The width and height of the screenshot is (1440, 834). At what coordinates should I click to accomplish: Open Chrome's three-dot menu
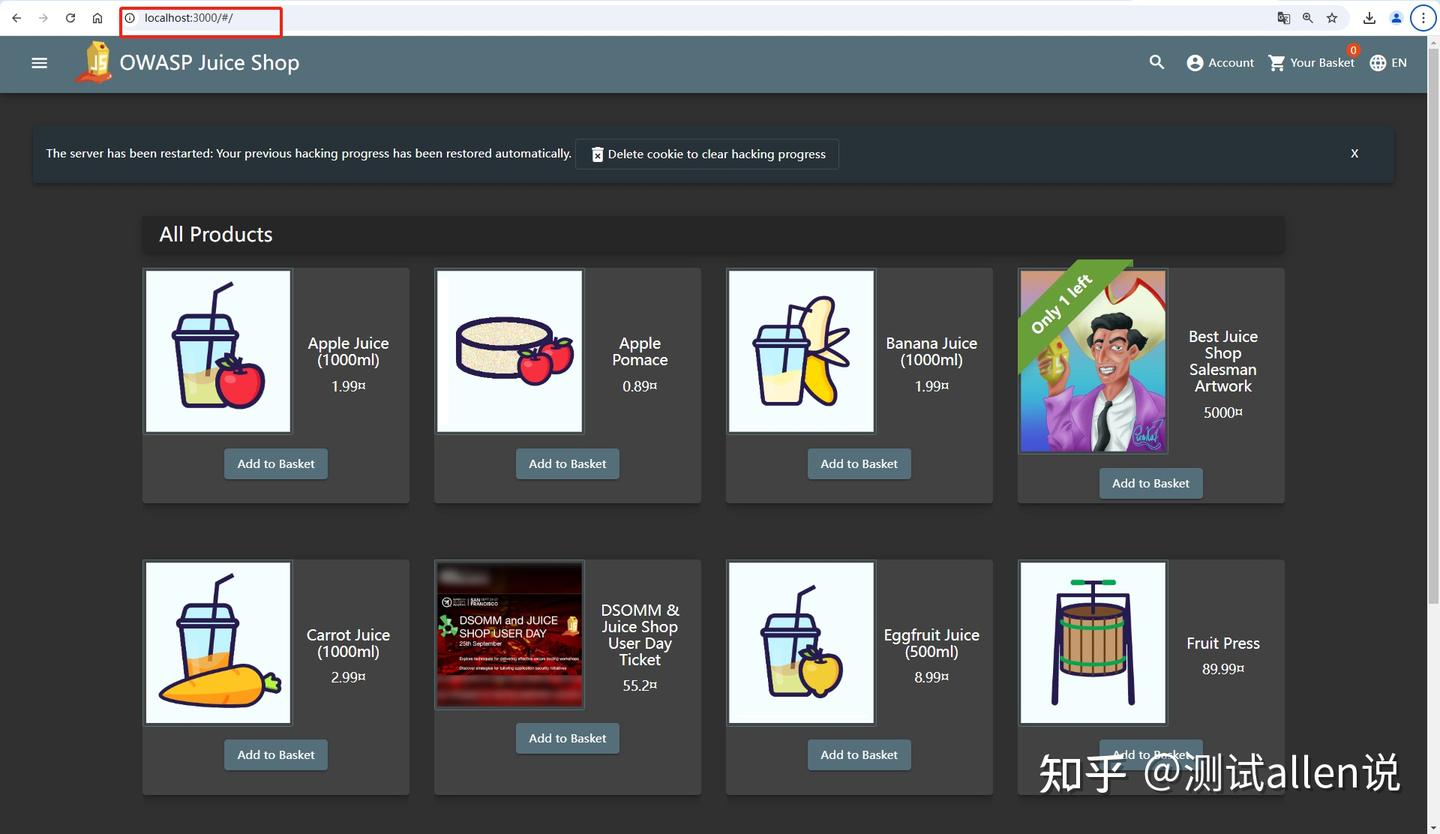[1423, 17]
